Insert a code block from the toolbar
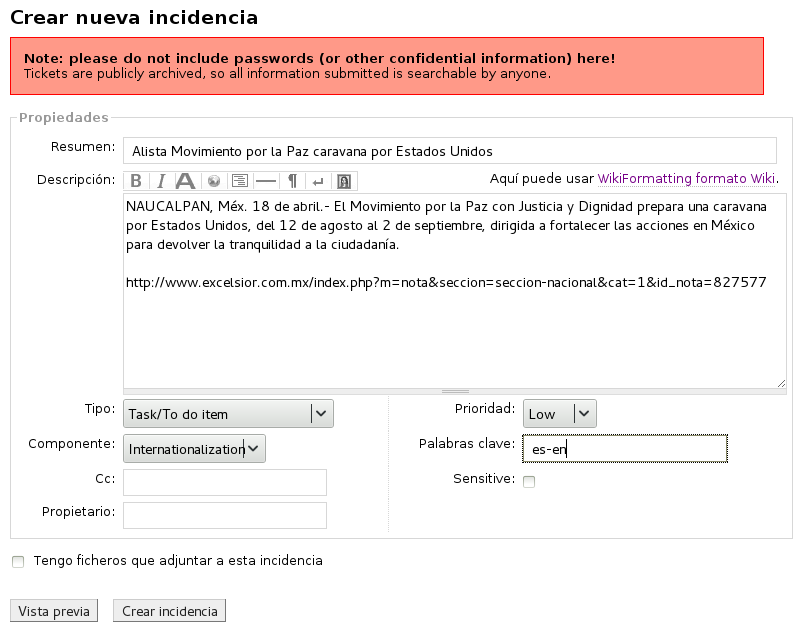The width and height of the screenshot is (805, 629). [x=240, y=181]
